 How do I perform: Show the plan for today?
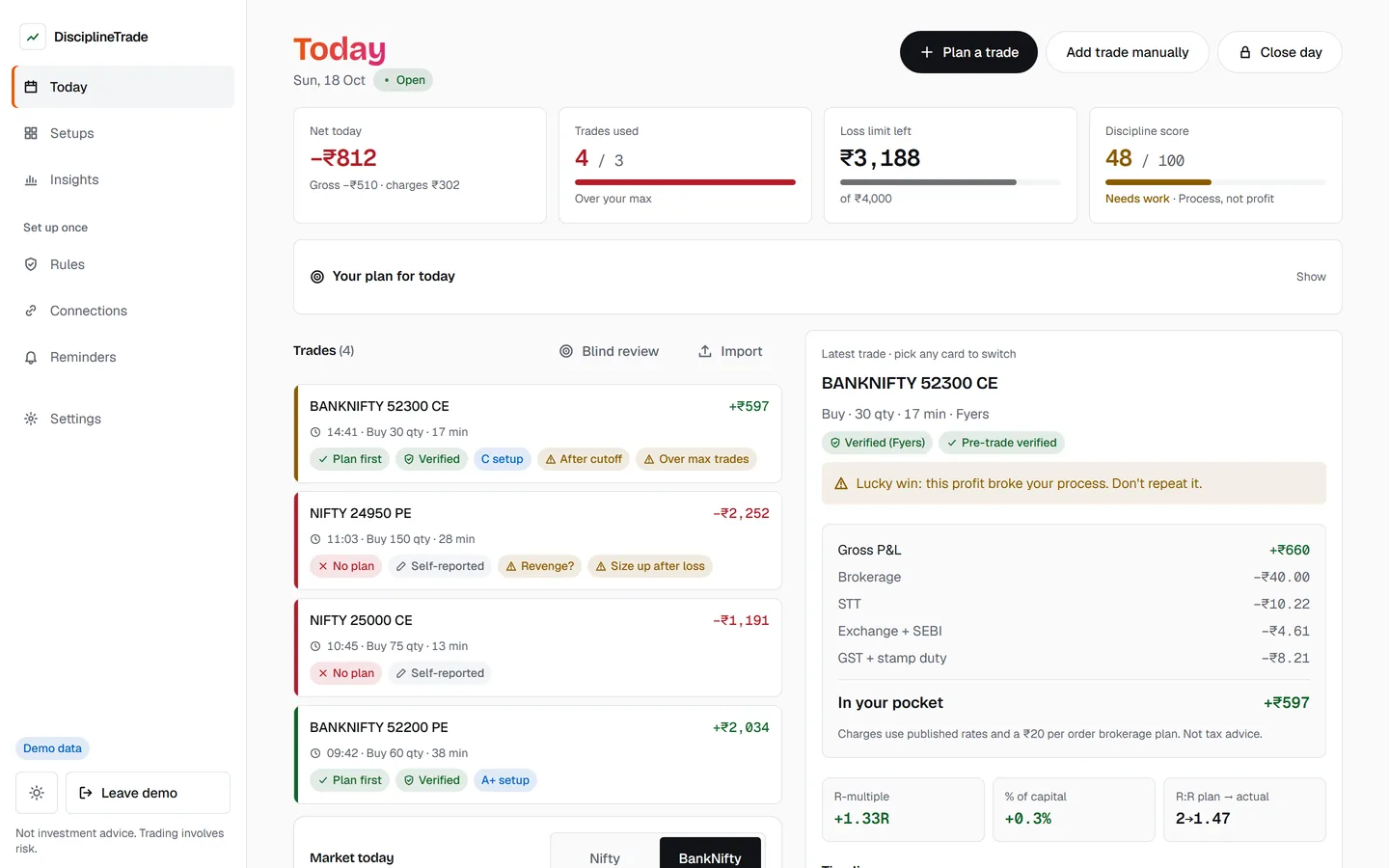click(1311, 277)
